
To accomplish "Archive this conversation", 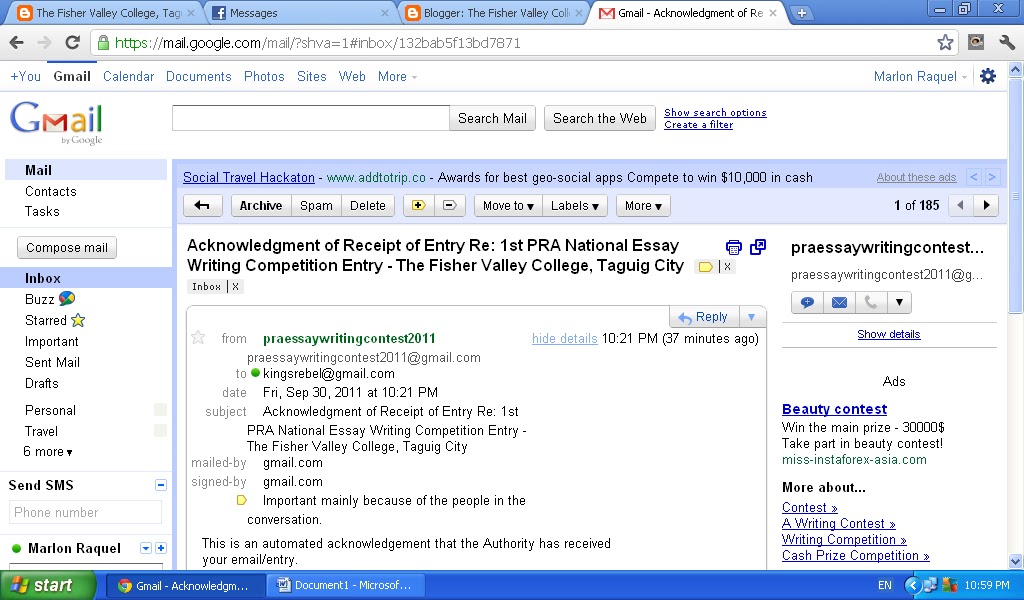I will [261, 206].
